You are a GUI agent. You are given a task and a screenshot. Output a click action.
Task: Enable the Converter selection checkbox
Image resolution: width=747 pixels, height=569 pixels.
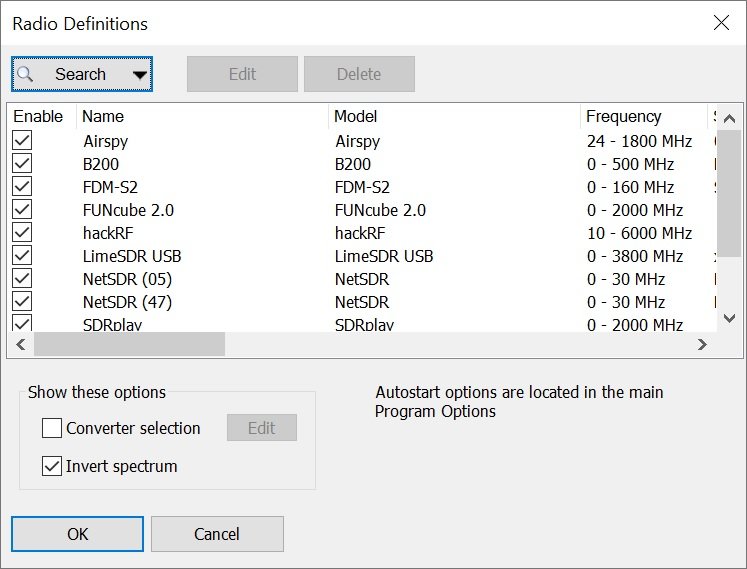tap(51, 428)
